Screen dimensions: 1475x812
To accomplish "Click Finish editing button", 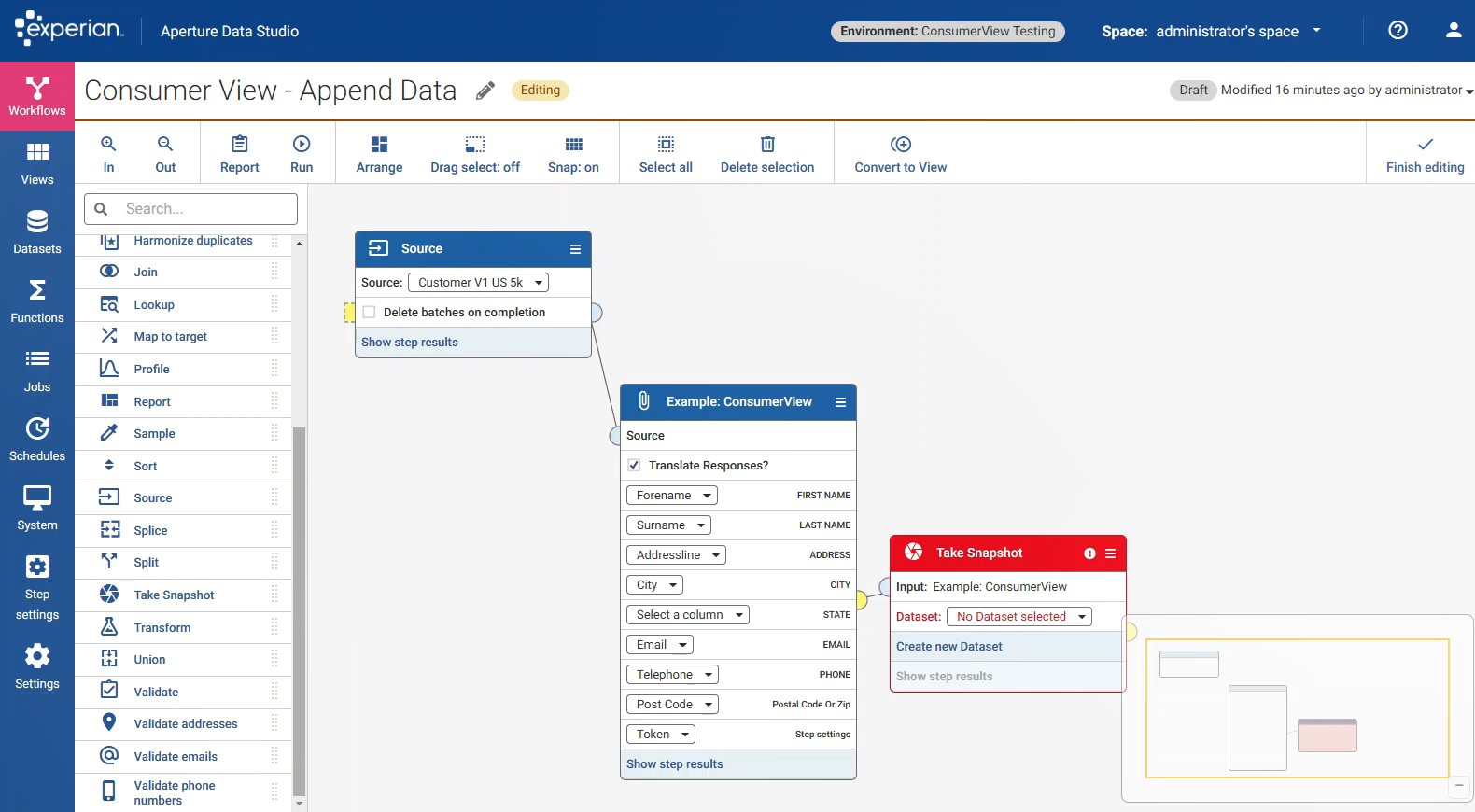I will click(x=1425, y=154).
